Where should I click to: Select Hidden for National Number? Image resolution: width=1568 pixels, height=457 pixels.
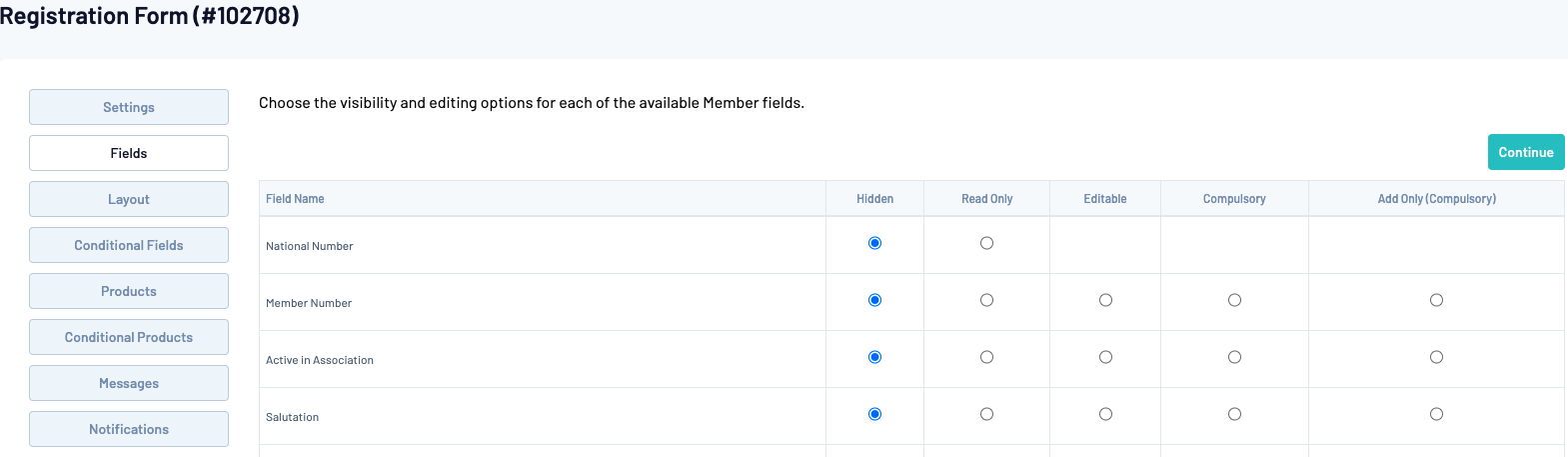pos(874,243)
